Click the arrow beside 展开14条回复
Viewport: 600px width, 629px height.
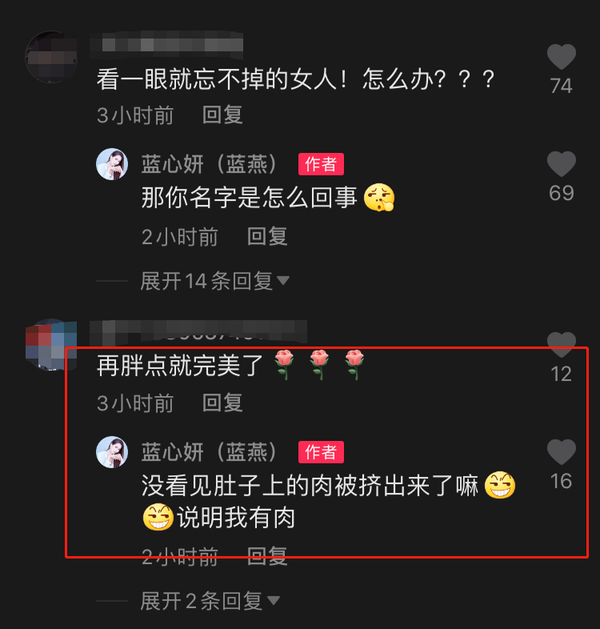click(x=283, y=280)
